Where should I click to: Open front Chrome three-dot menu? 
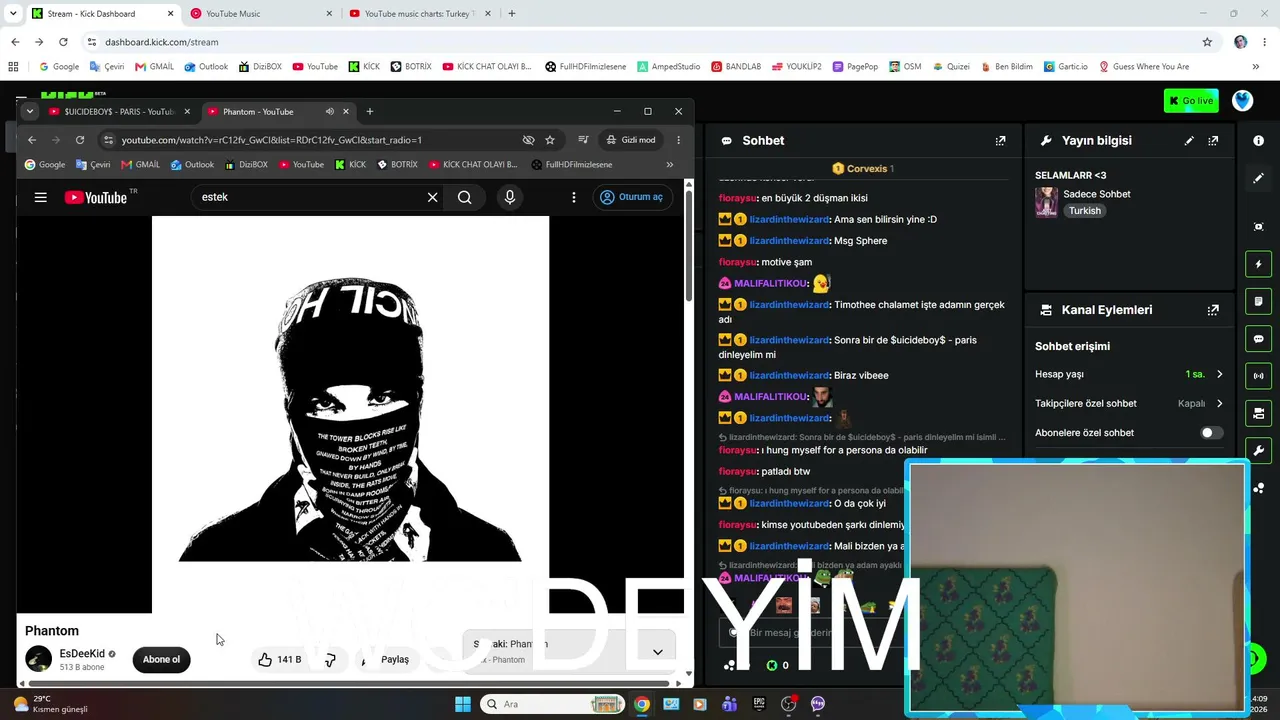[x=678, y=140]
